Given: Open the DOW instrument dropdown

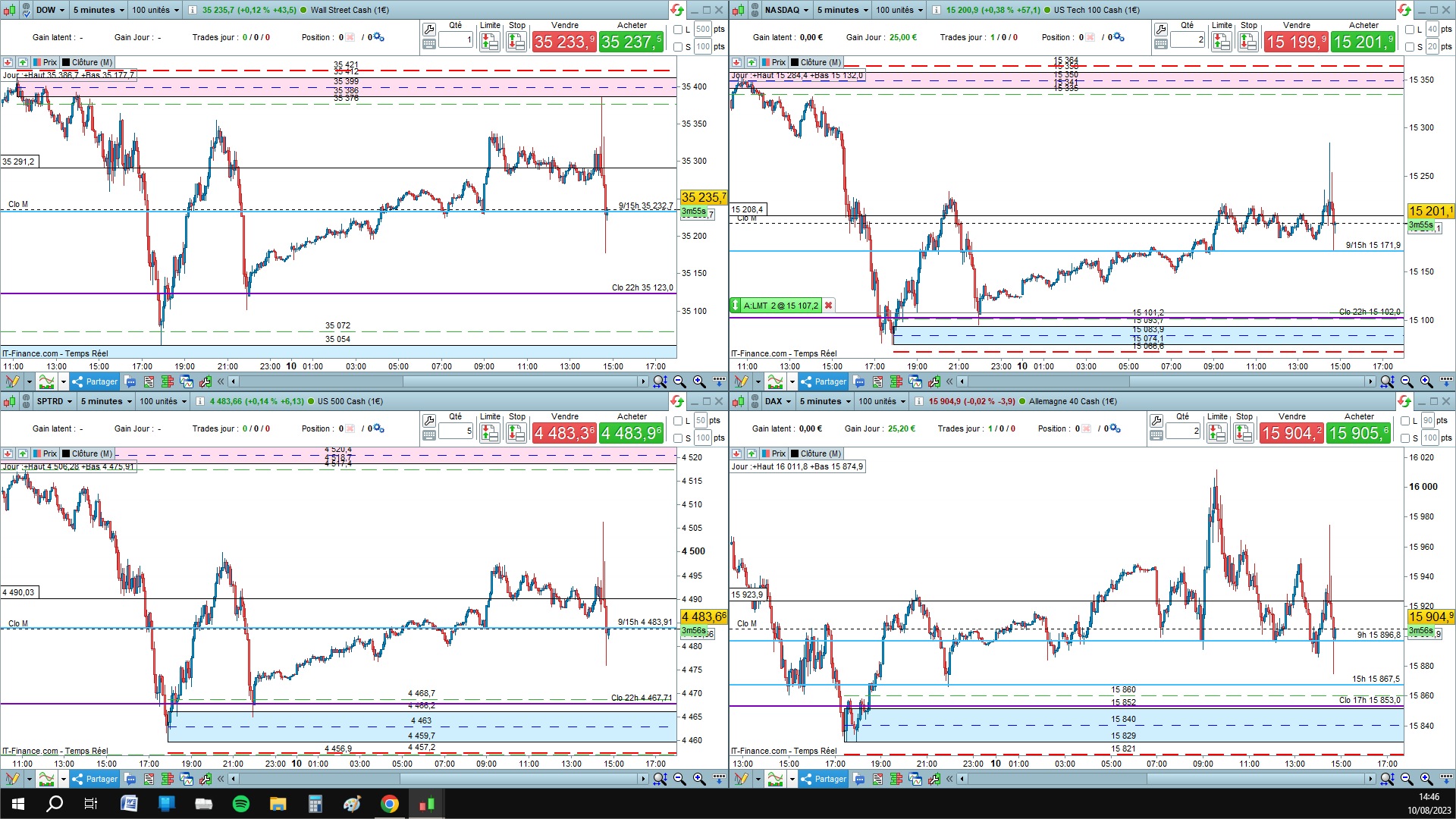Looking at the screenshot, I should point(51,10).
